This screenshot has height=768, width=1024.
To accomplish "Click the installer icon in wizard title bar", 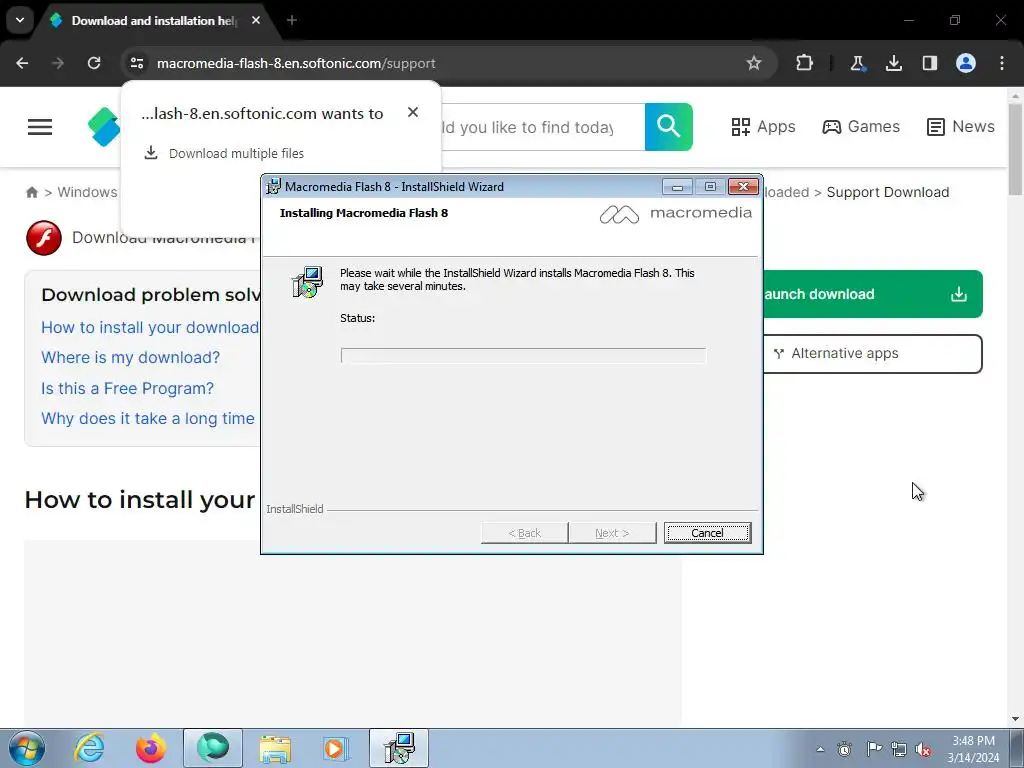I will pyautogui.click(x=274, y=186).
